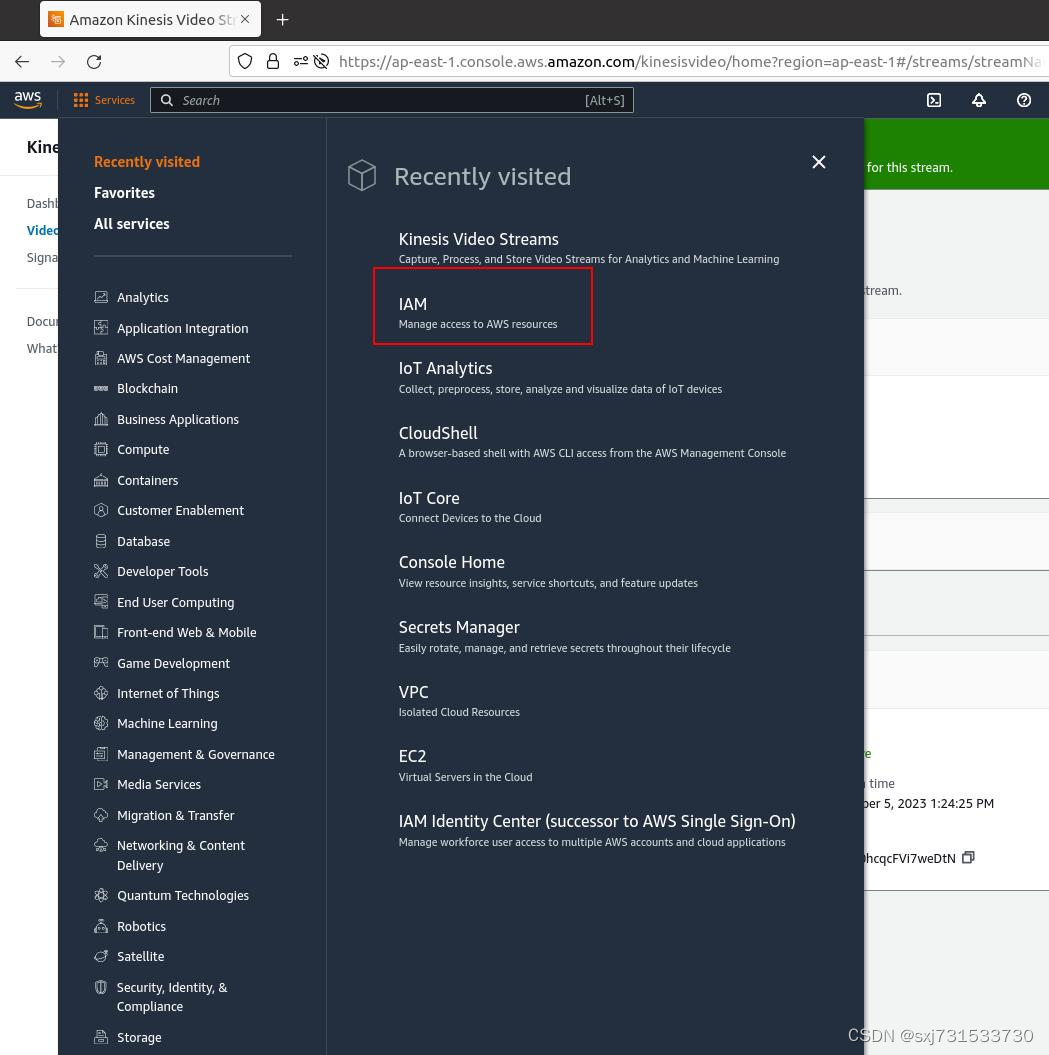
Task: Open the Services grid menu
Action: [81, 100]
